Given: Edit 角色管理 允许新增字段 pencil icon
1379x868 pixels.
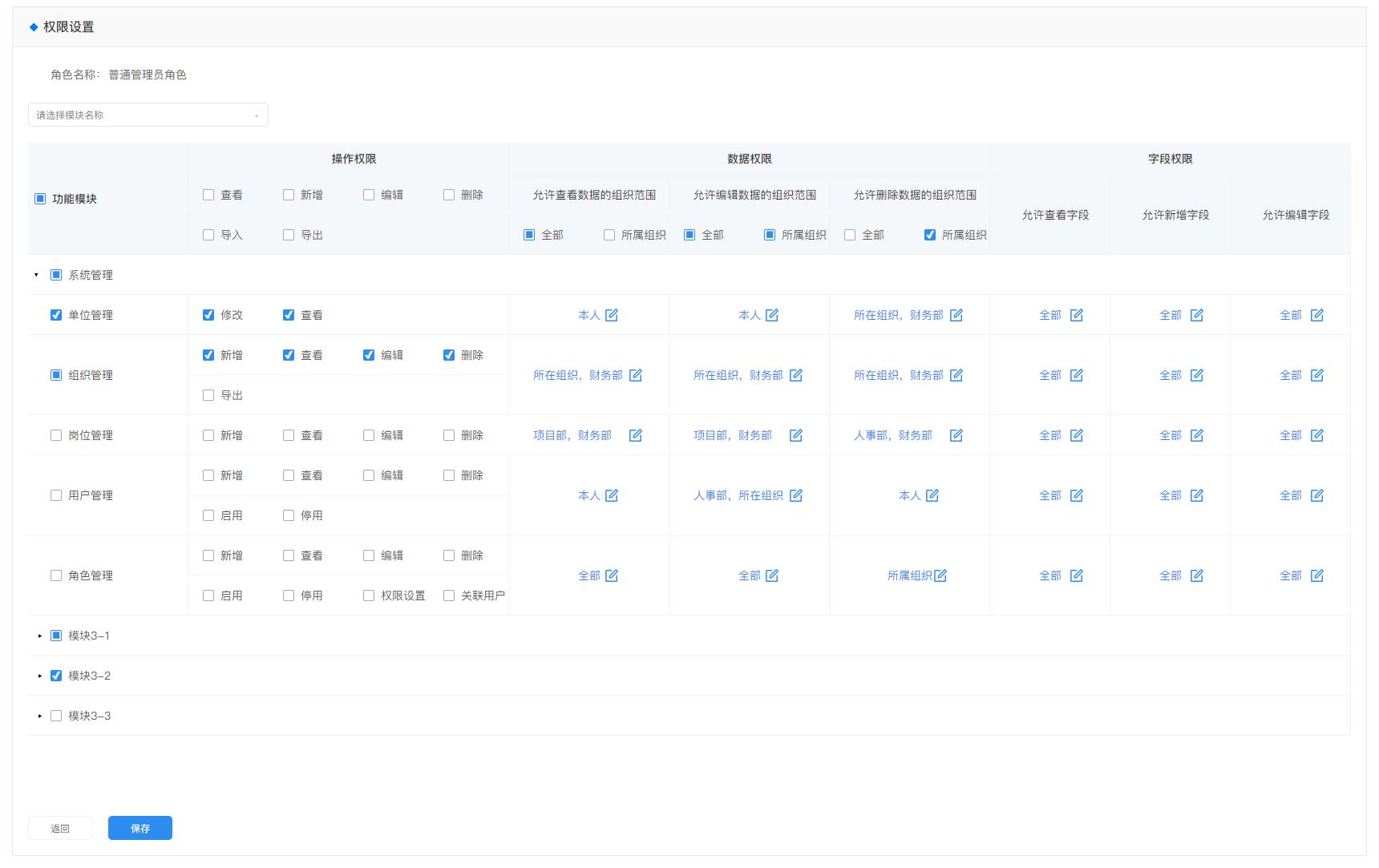Looking at the screenshot, I should pyautogui.click(x=1197, y=575).
